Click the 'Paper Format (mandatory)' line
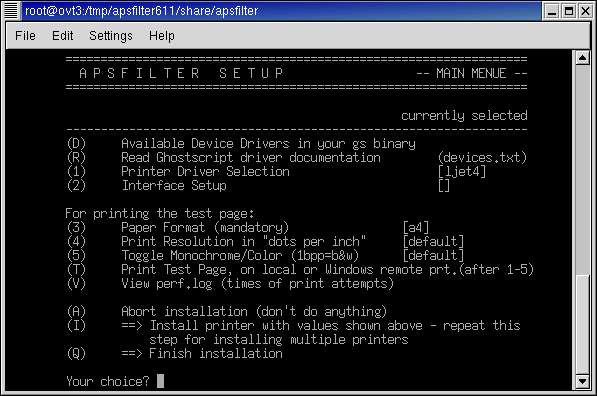This screenshot has height=396, width=597. (205, 227)
